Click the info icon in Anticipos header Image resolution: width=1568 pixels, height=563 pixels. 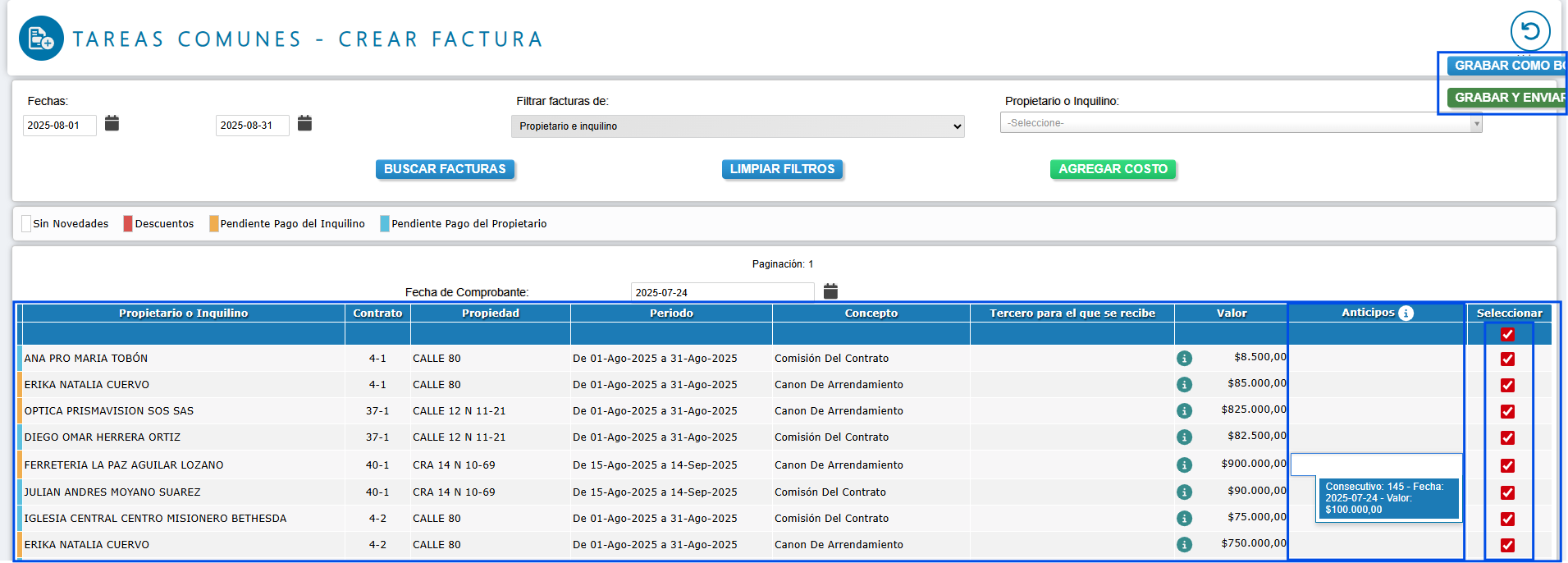[x=1406, y=313]
